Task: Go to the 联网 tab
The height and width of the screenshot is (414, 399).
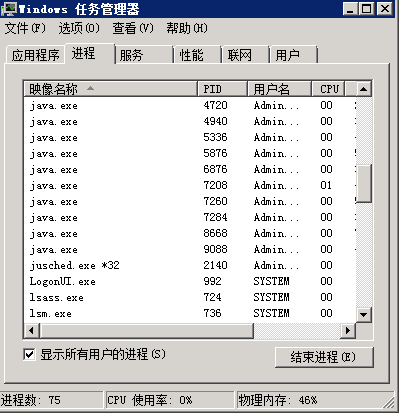Action: coord(246,55)
